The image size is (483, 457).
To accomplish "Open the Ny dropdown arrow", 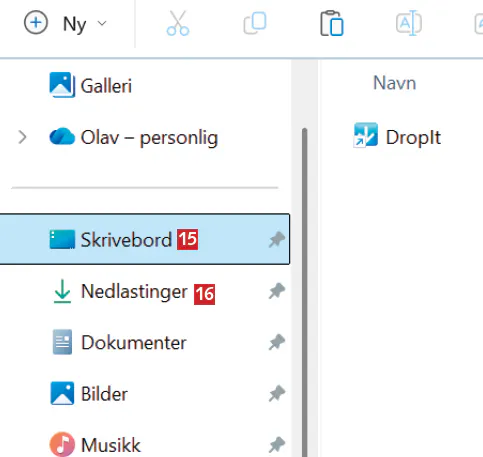I will click(102, 23).
